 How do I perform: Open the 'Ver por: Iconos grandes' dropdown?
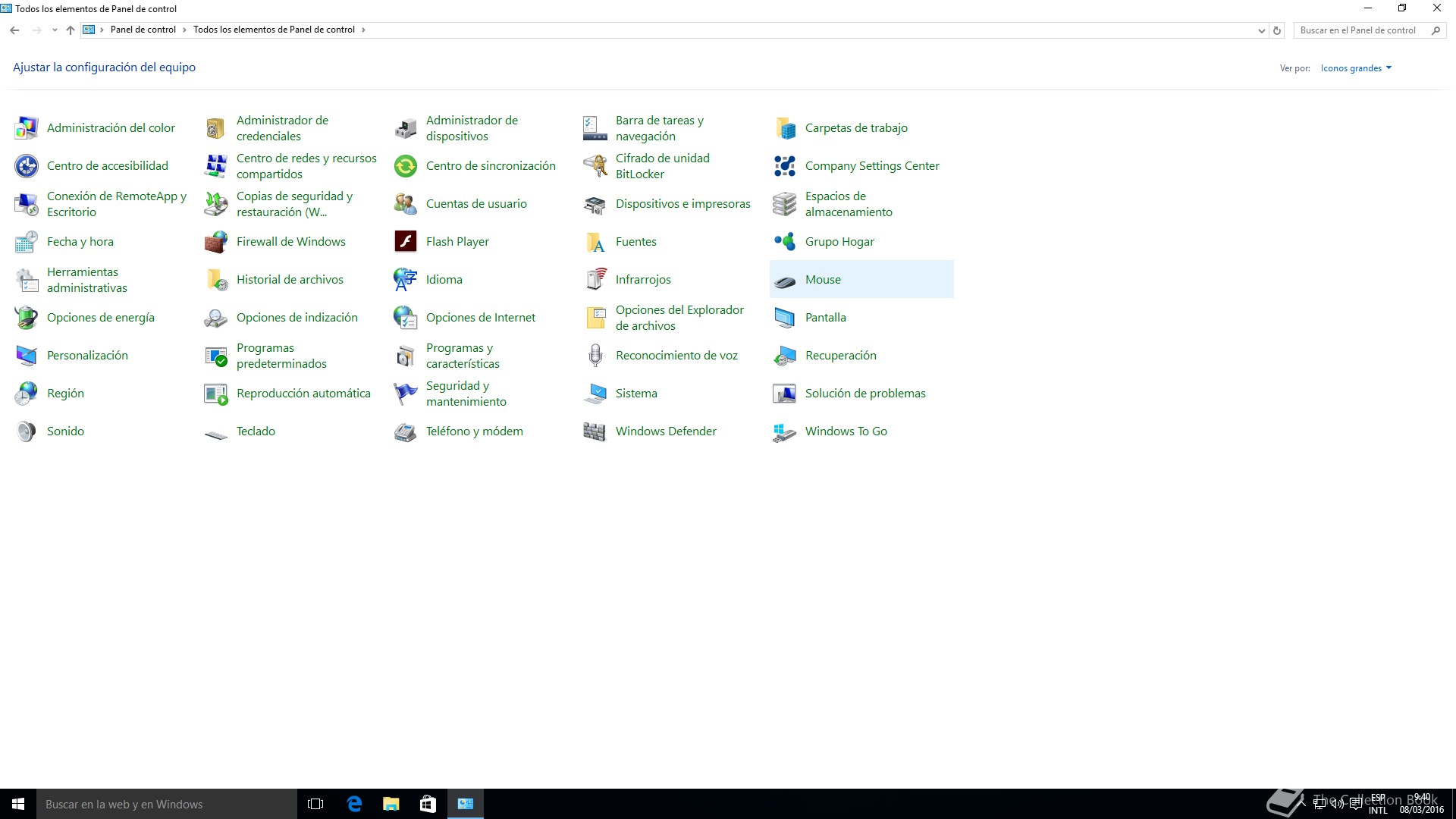click(1356, 68)
